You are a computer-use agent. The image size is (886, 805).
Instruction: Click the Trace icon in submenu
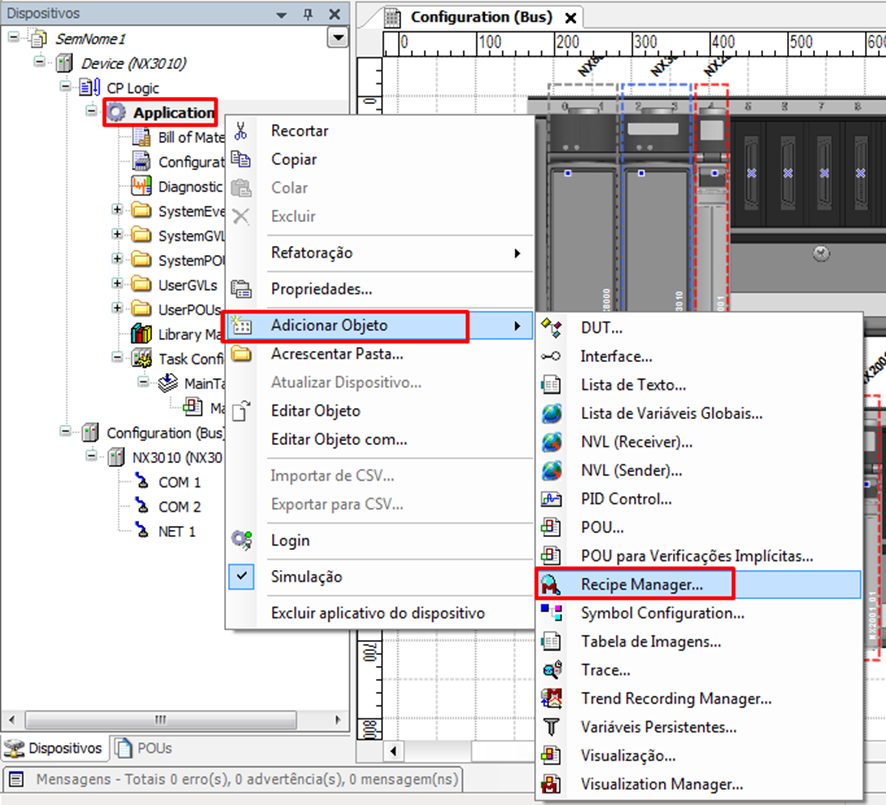pyautogui.click(x=551, y=670)
